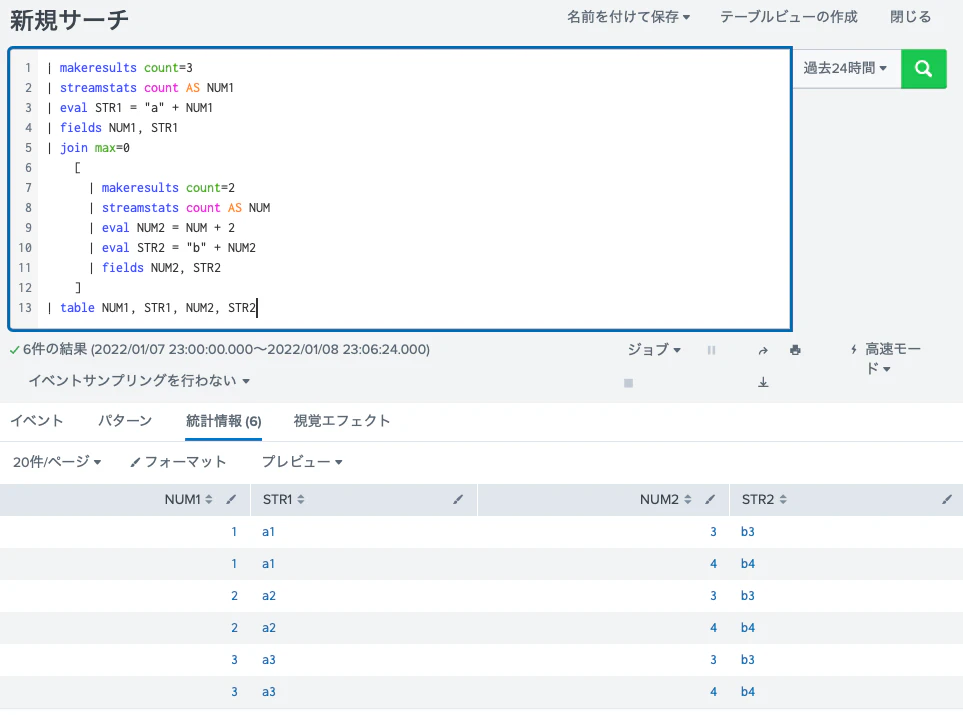The image size is (963, 715).
Task: Open the イベントサンプリングを行わない dropdown
Action: [x=139, y=381]
